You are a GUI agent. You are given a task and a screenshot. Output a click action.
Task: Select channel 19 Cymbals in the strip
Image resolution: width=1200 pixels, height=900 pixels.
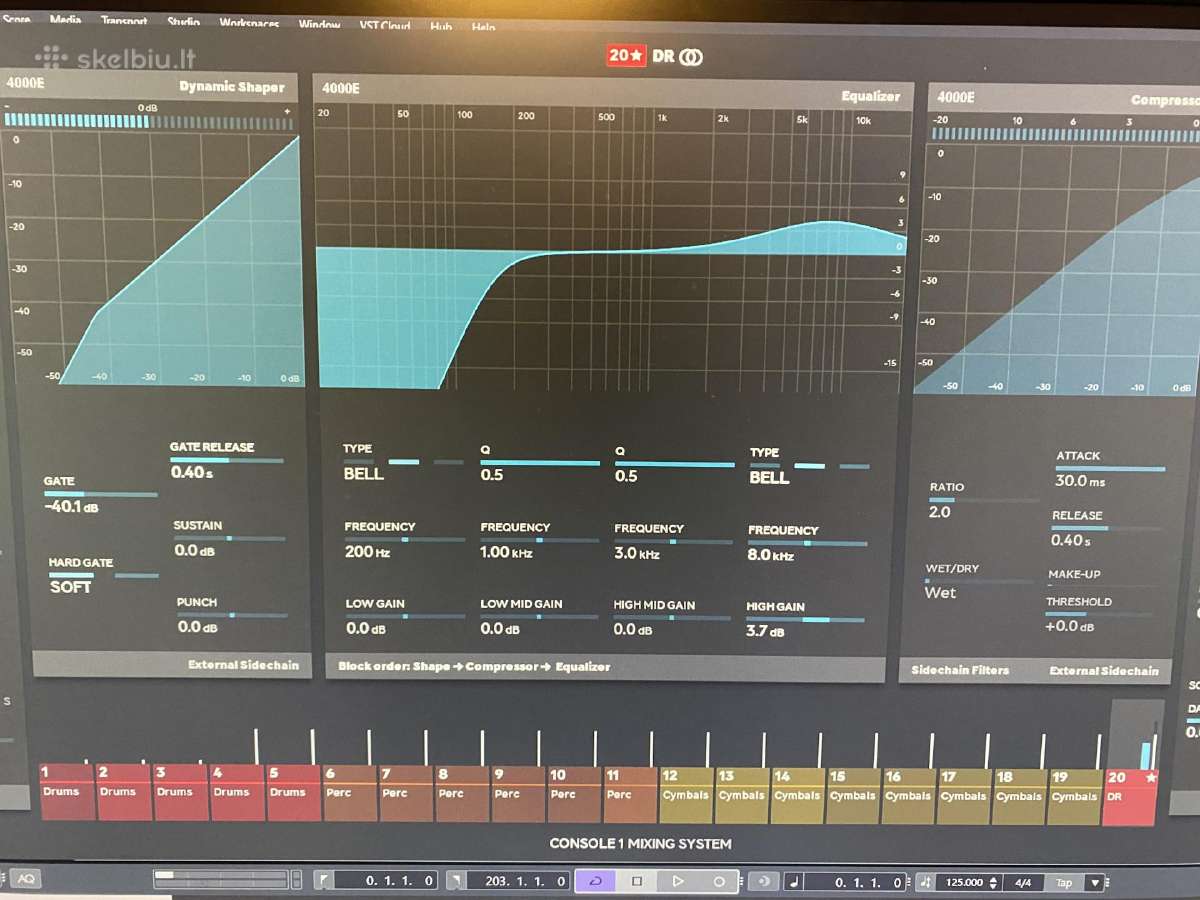(x=1074, y=797)
